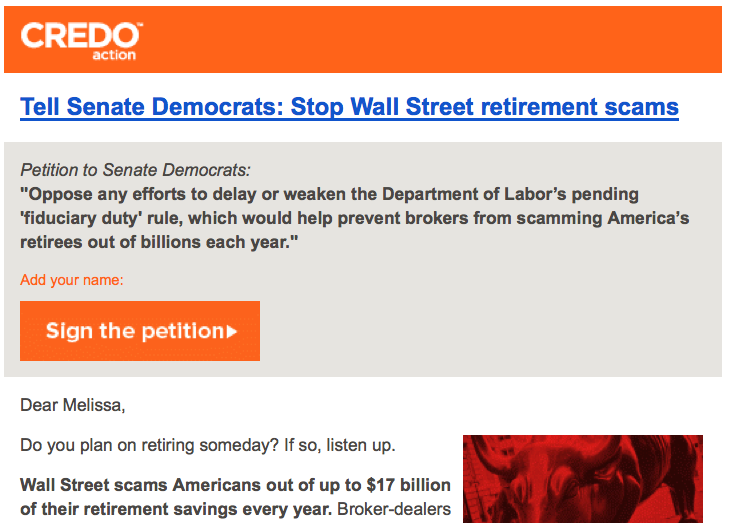Click empty gray area right of petition button
The height and width of the screenshot is (523, 730).
coord(489,331)
